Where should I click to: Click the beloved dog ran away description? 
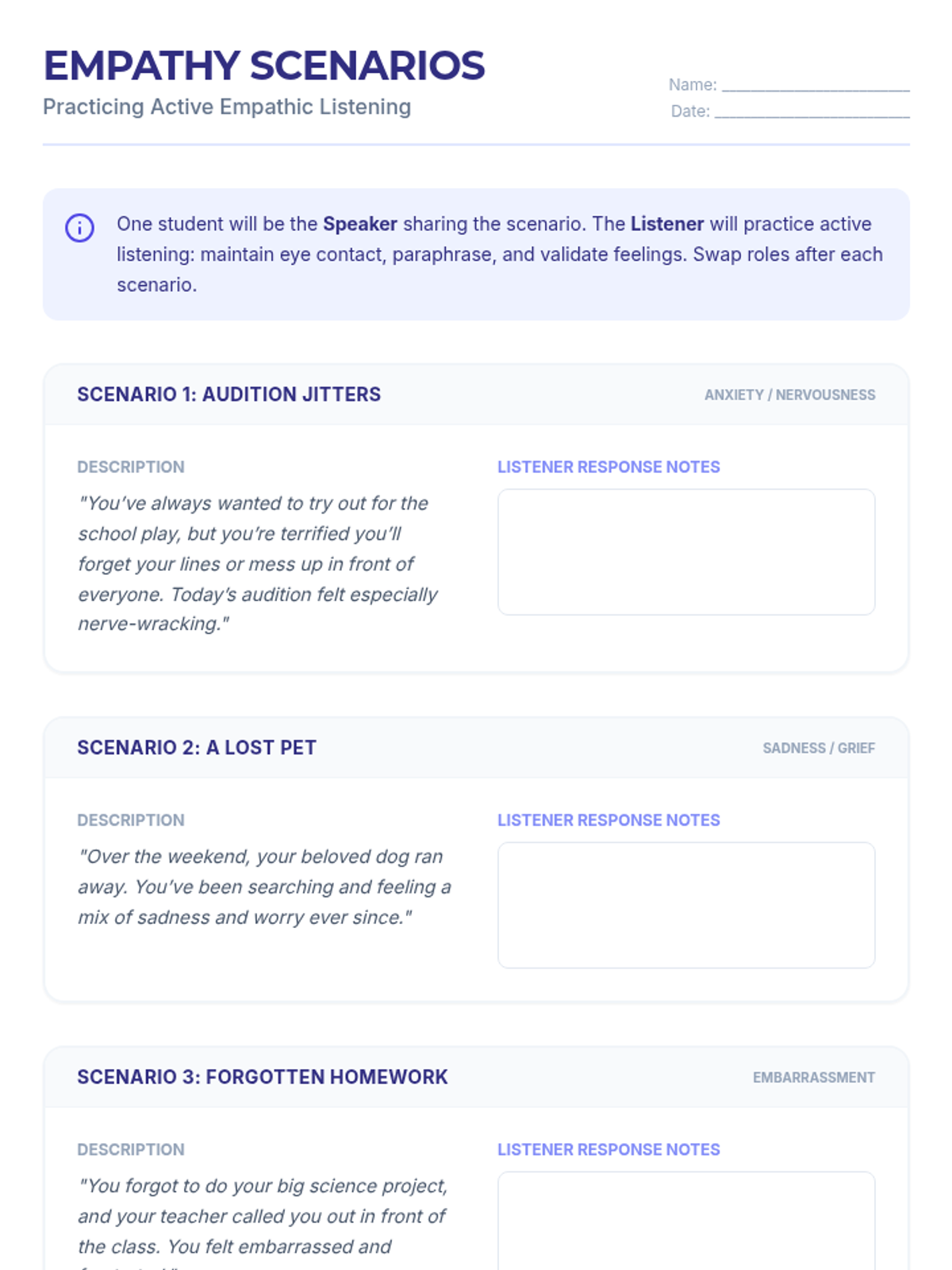coord(264,887)
